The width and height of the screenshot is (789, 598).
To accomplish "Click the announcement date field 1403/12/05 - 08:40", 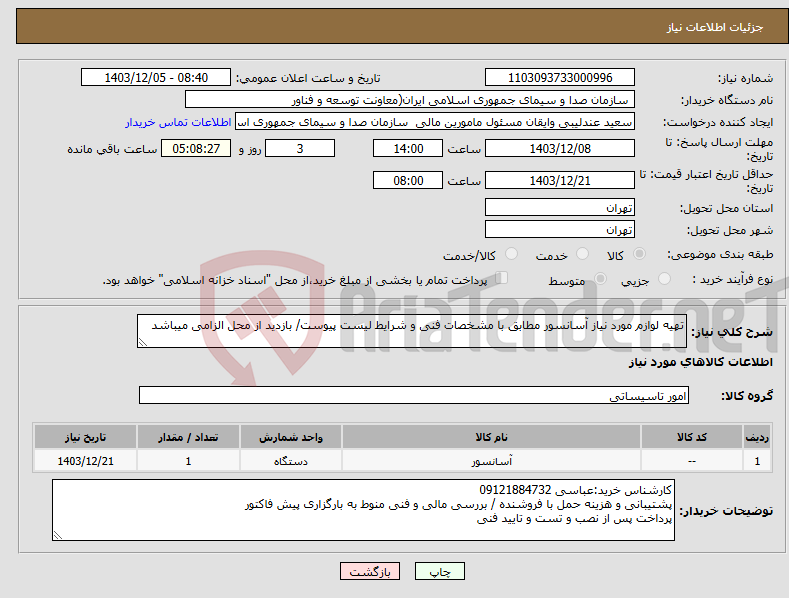I will pos(156,78).
